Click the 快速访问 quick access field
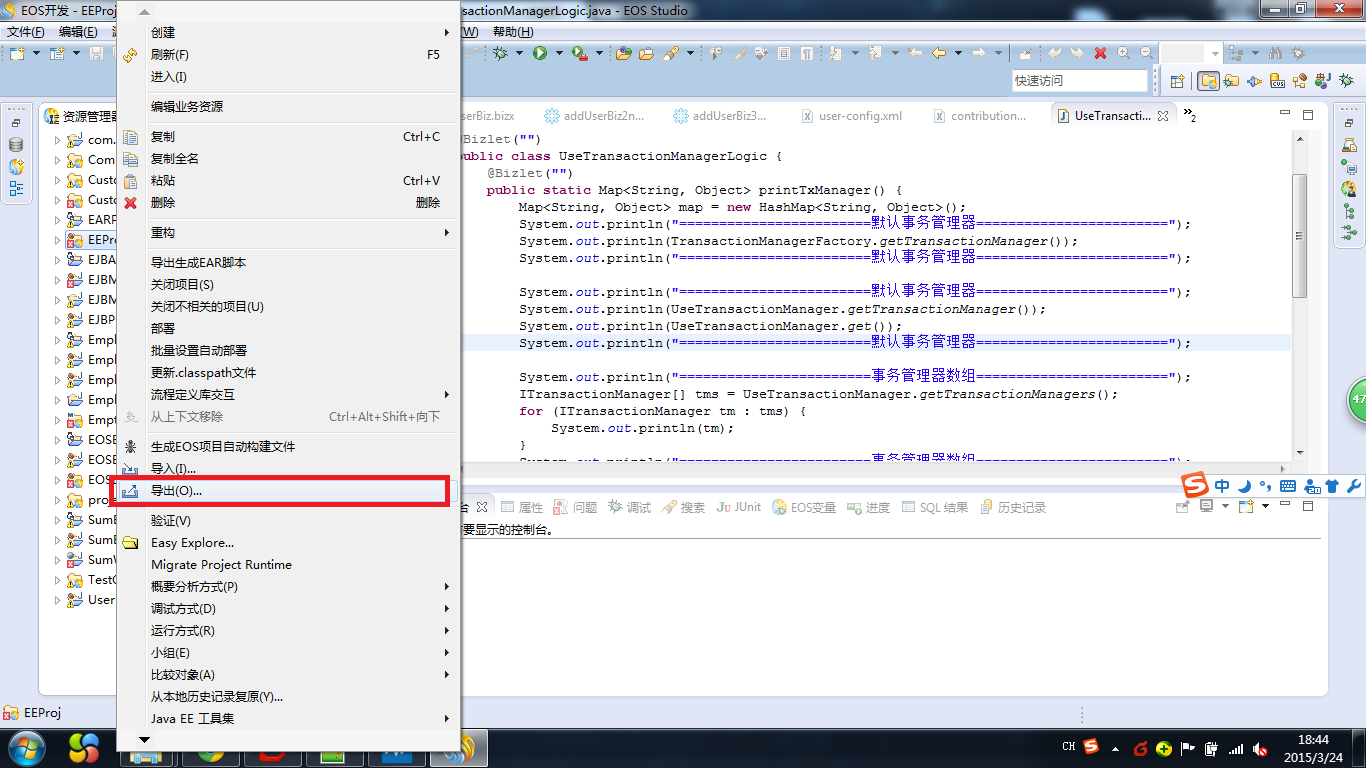This screenshot has width=1366, height=768. (x=1080, y=81)
